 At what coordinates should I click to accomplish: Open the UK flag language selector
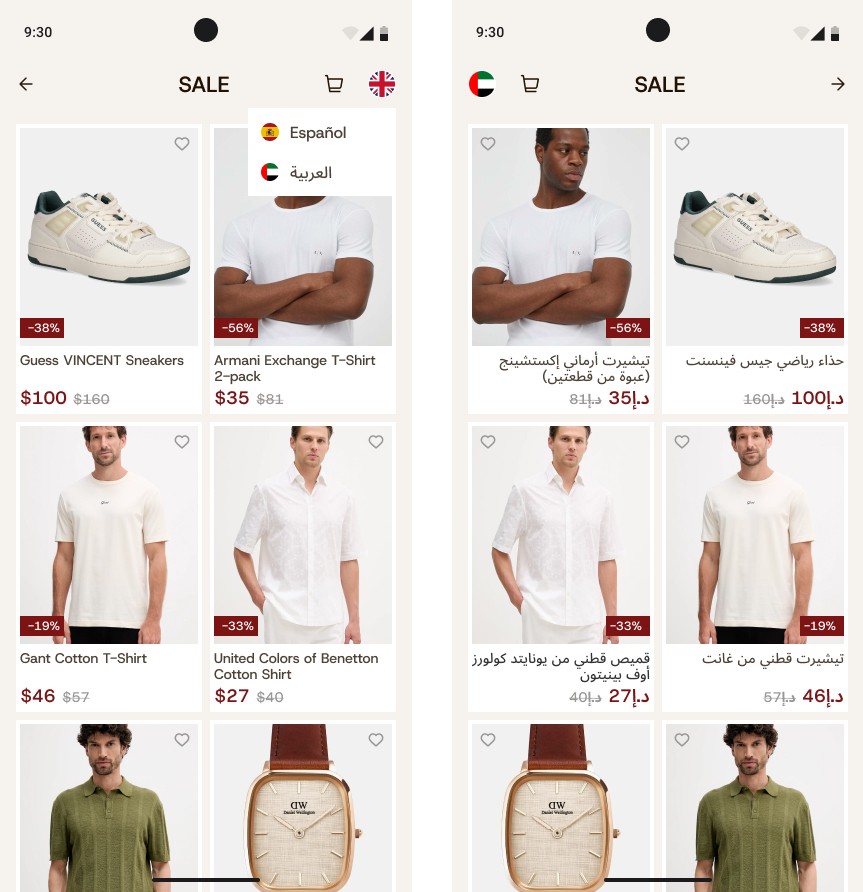pos(382,84)
